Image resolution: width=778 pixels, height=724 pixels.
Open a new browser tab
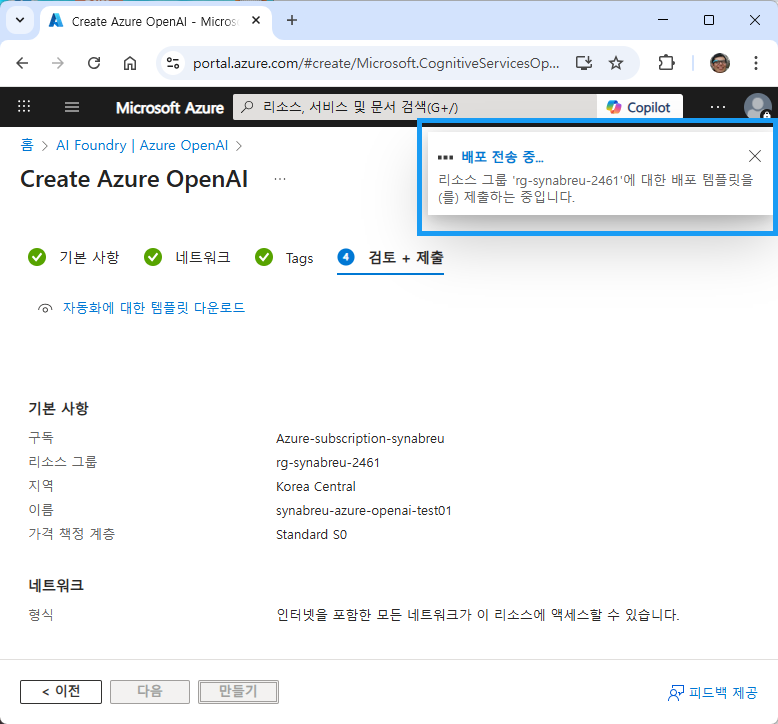point(292,20)
